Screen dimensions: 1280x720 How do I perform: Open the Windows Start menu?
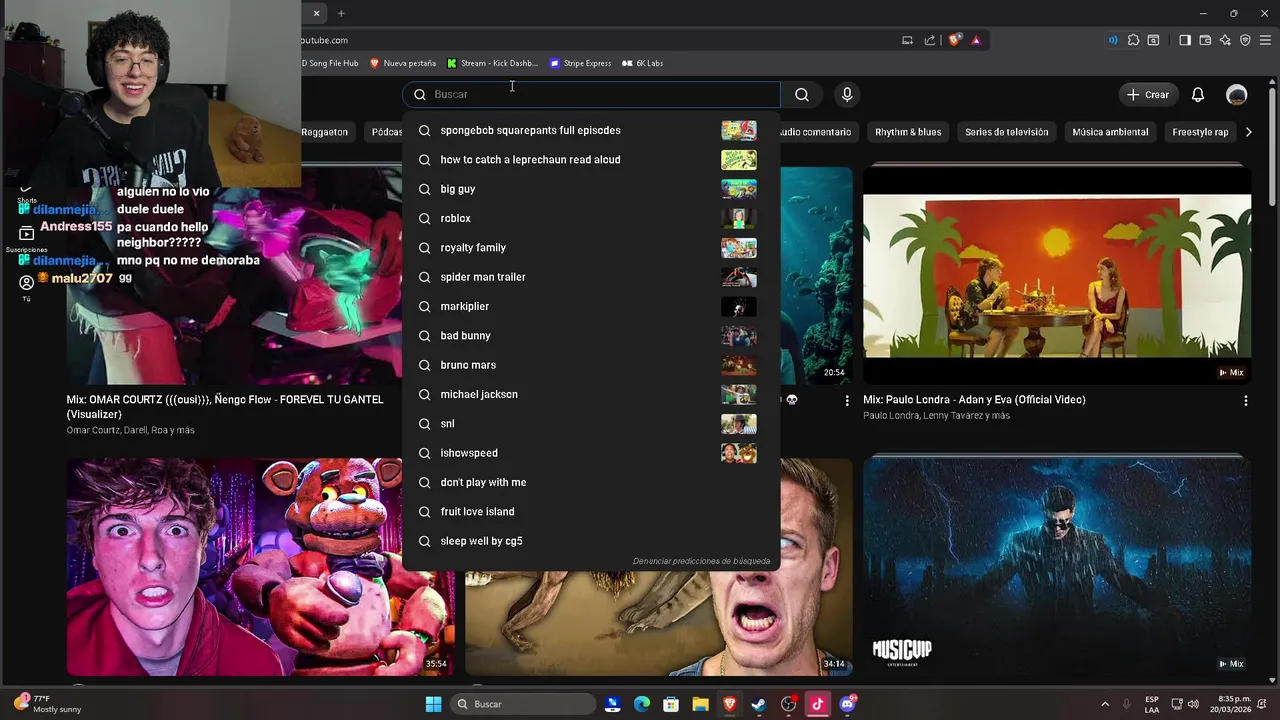[x=433, y=704]
